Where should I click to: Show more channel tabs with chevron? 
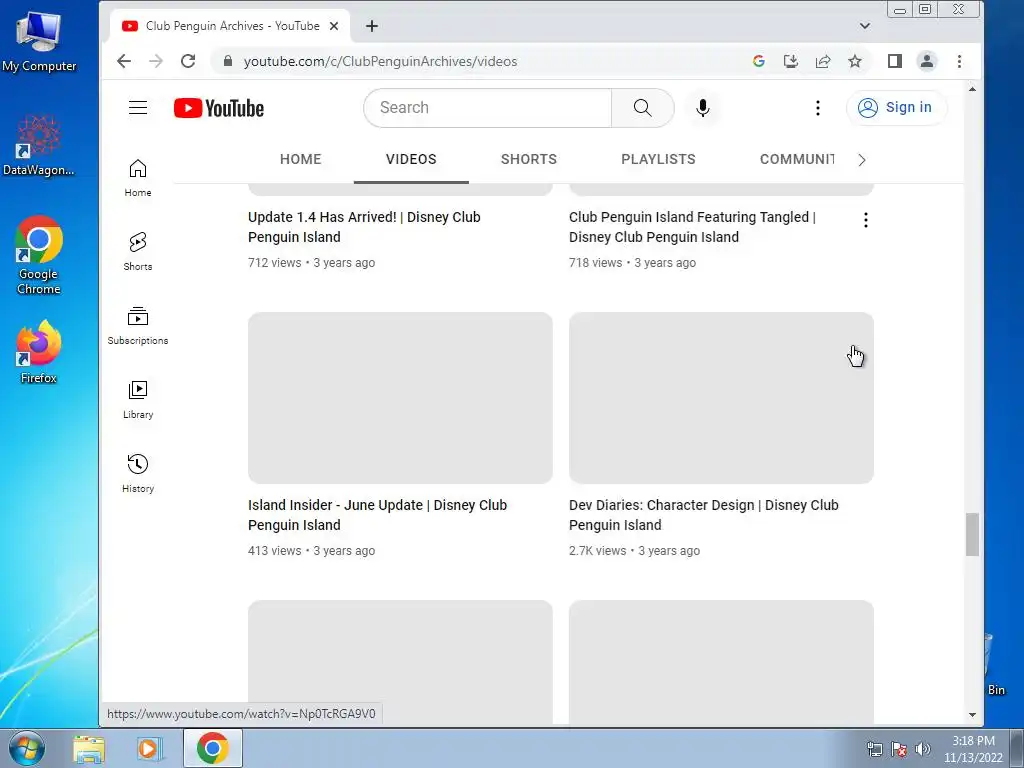(x=861, y=160)
